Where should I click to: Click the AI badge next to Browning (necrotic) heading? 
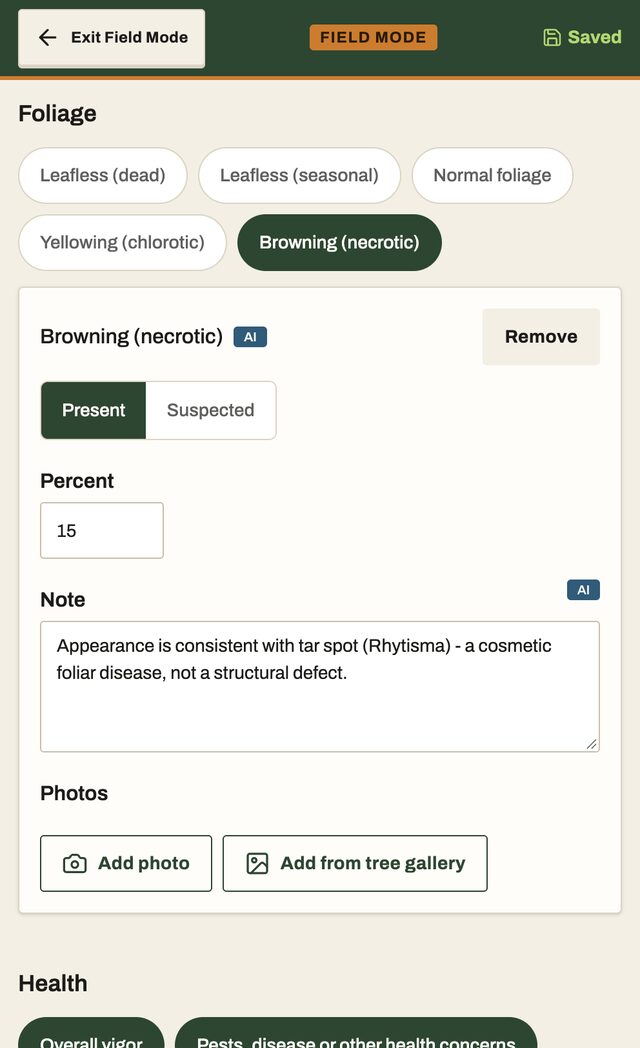[250, 337]
